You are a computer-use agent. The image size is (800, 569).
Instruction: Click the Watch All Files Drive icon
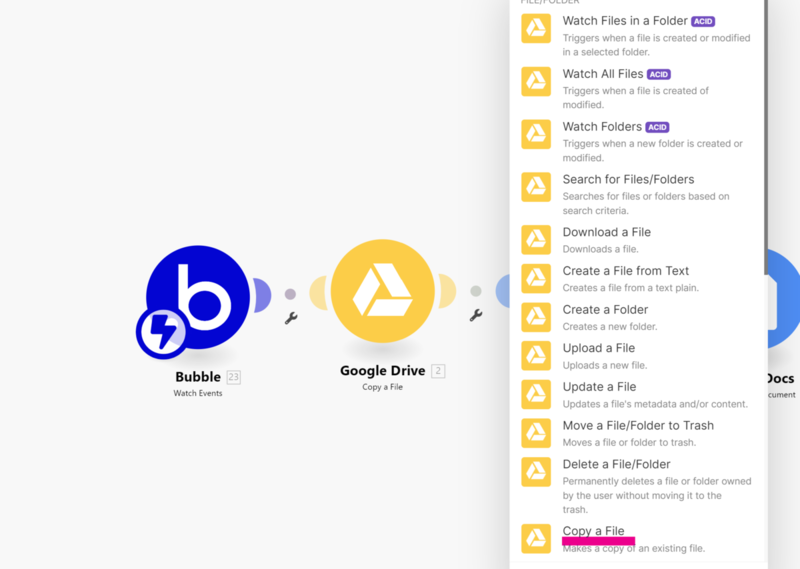536,81
